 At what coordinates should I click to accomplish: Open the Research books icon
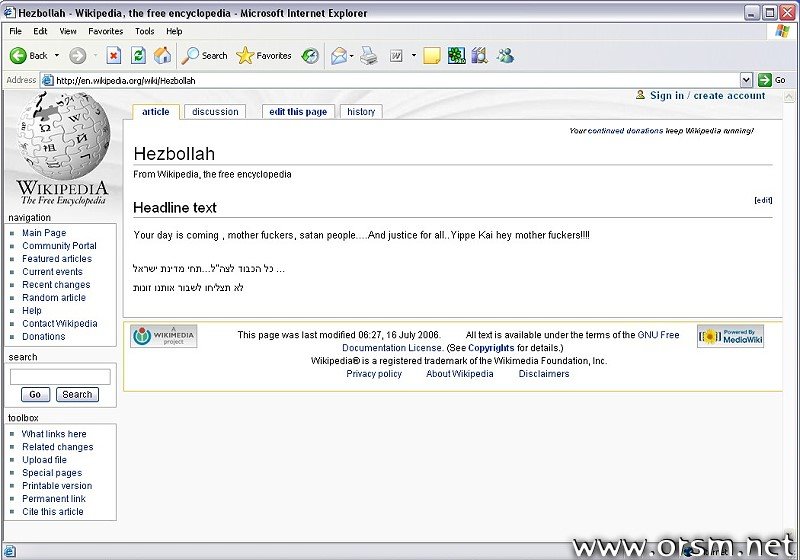480,56
